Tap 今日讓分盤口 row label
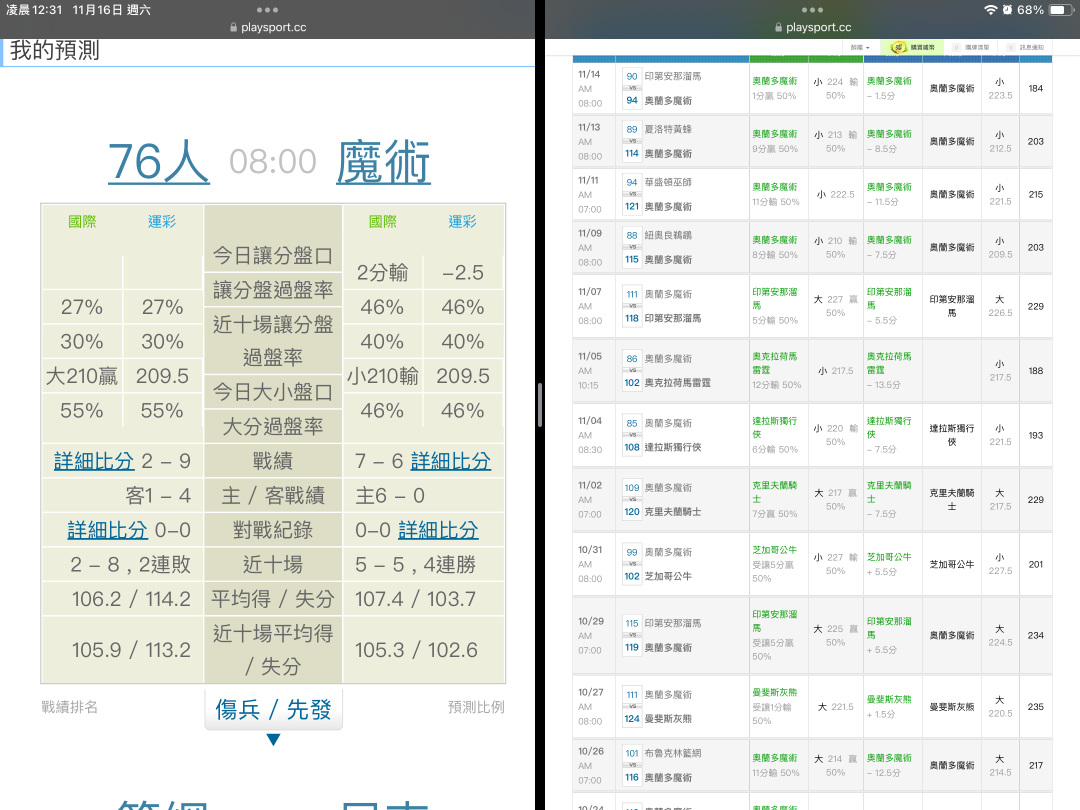The image size is (1080, 810). 273,256
